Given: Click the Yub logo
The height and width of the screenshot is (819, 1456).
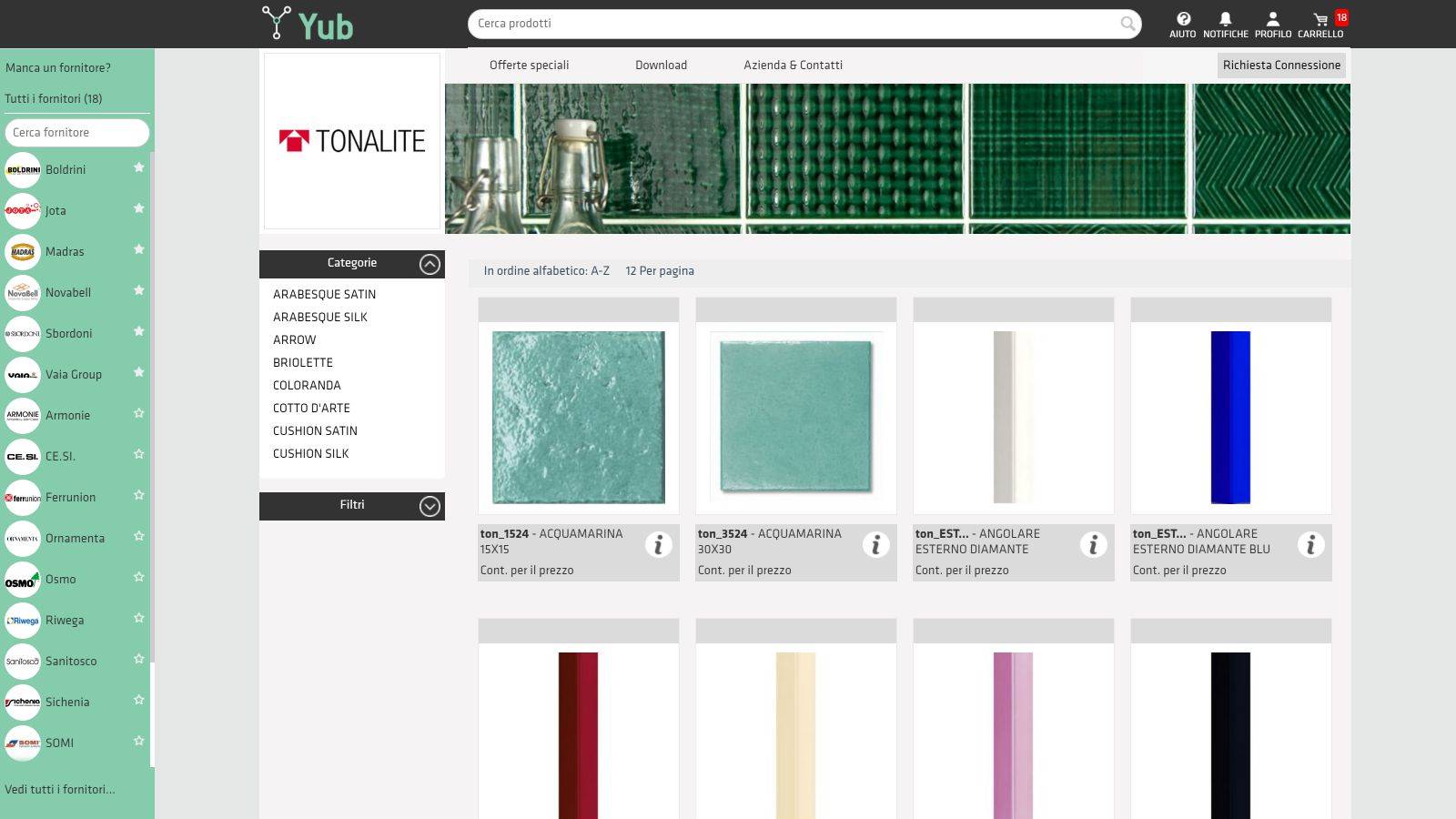Looking at the screenshot, I should tap(307, 25).
